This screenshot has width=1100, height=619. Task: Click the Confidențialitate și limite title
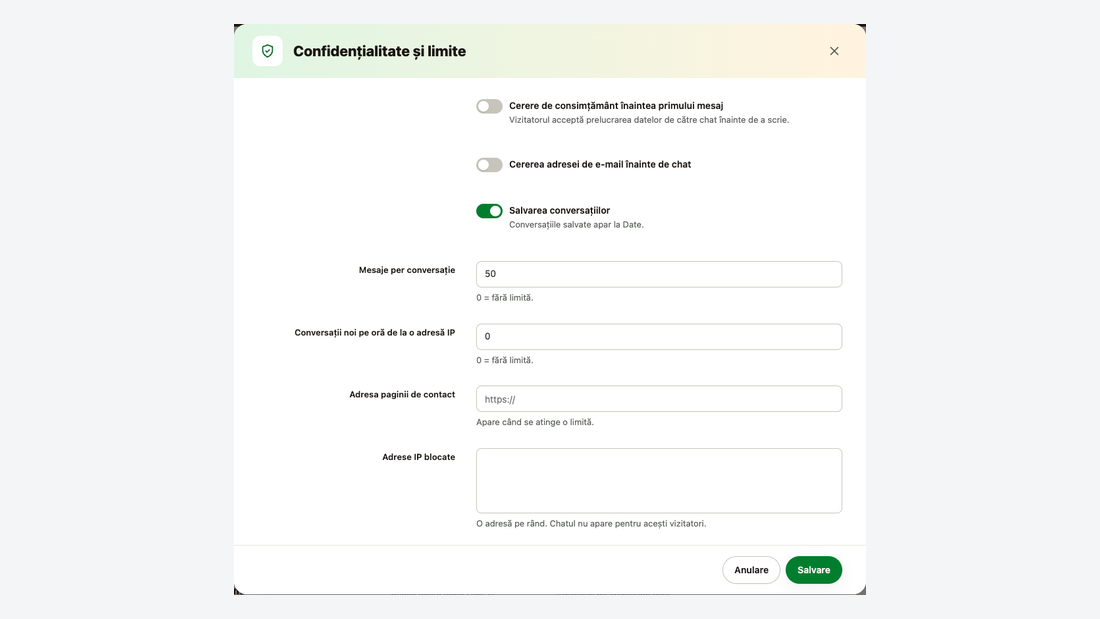(x=380, y=51)
